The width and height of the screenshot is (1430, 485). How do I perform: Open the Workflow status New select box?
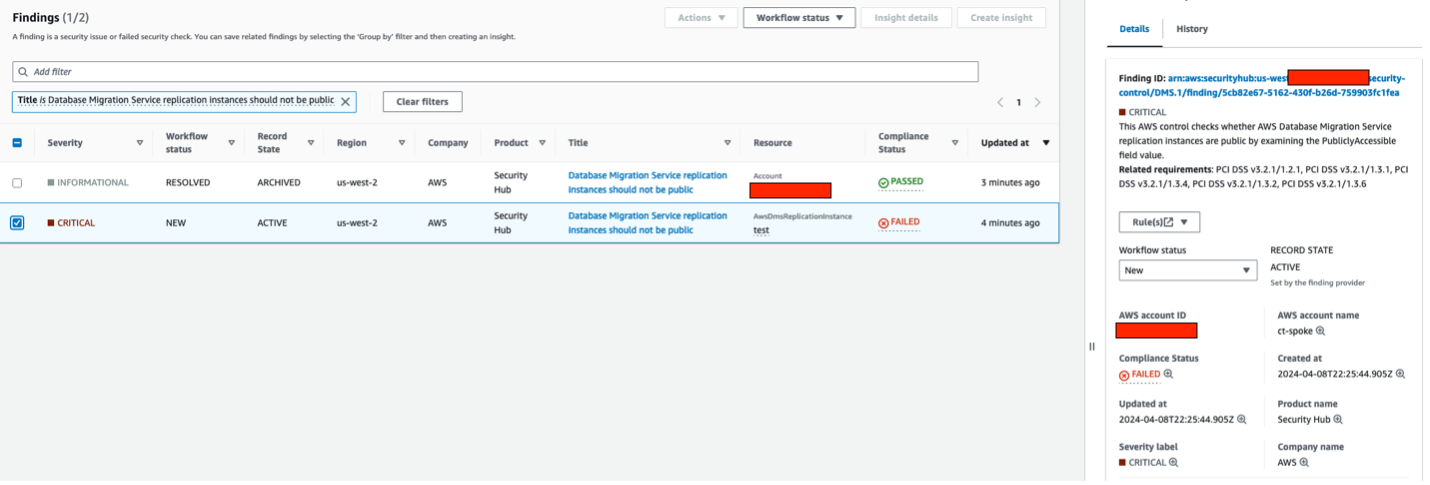(1187, 270)
